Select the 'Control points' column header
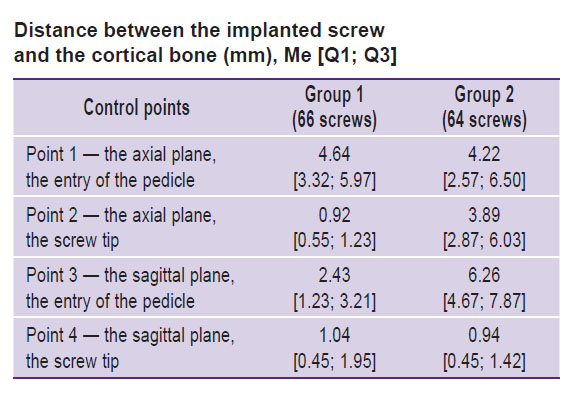572x394 pixels. pos(136,108)
